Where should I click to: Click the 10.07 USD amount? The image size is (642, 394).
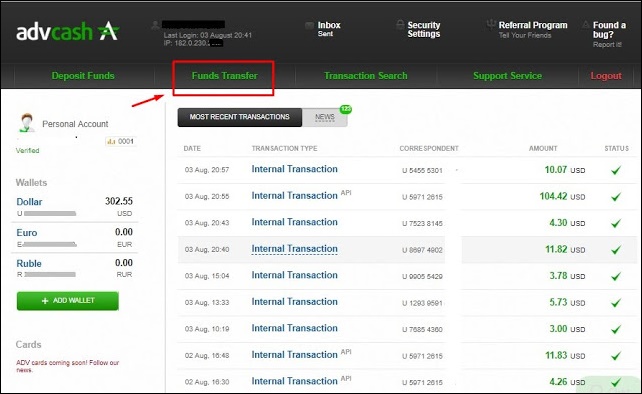565,170
